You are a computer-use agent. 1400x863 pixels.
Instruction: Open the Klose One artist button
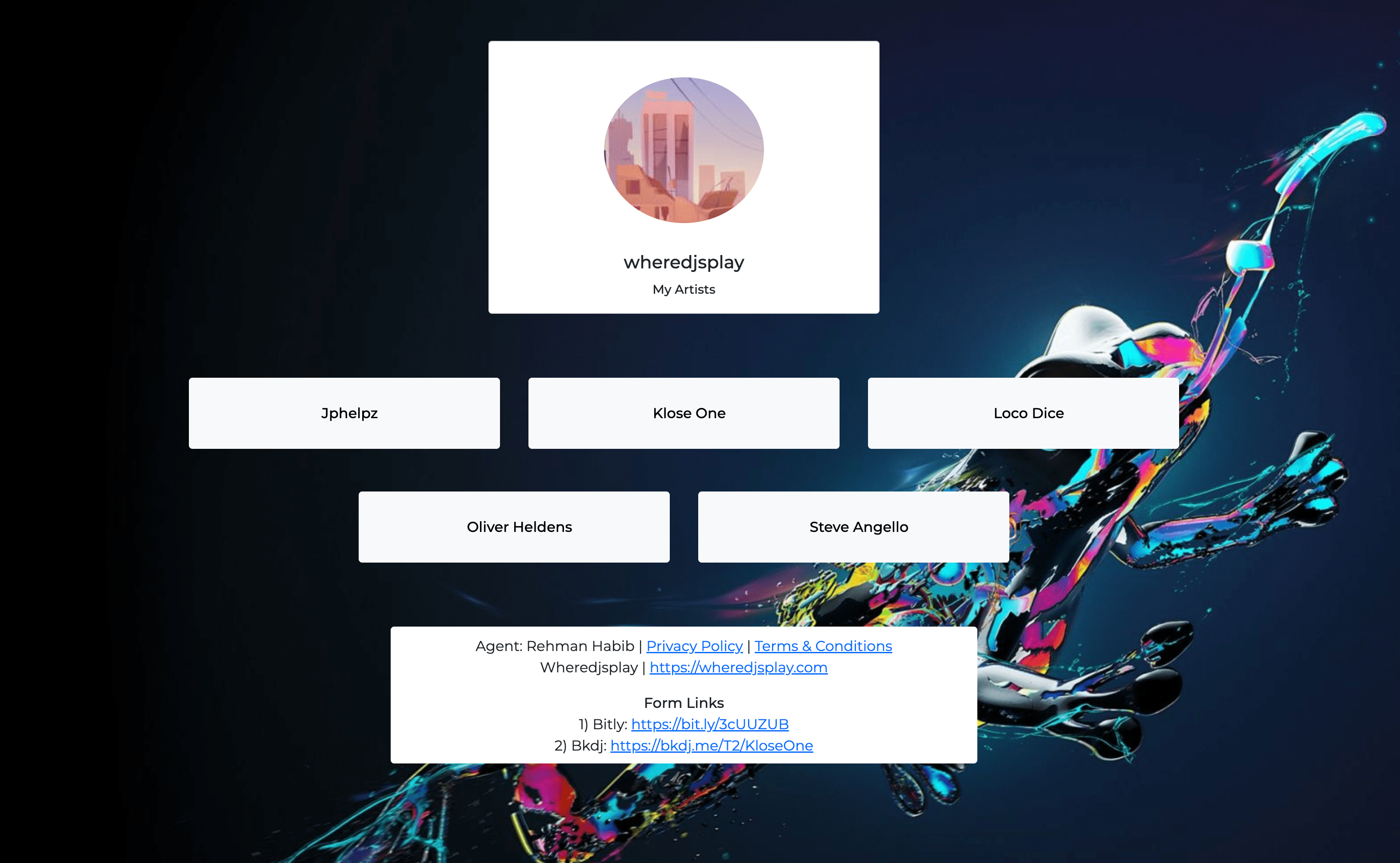(x=684, y=413)
